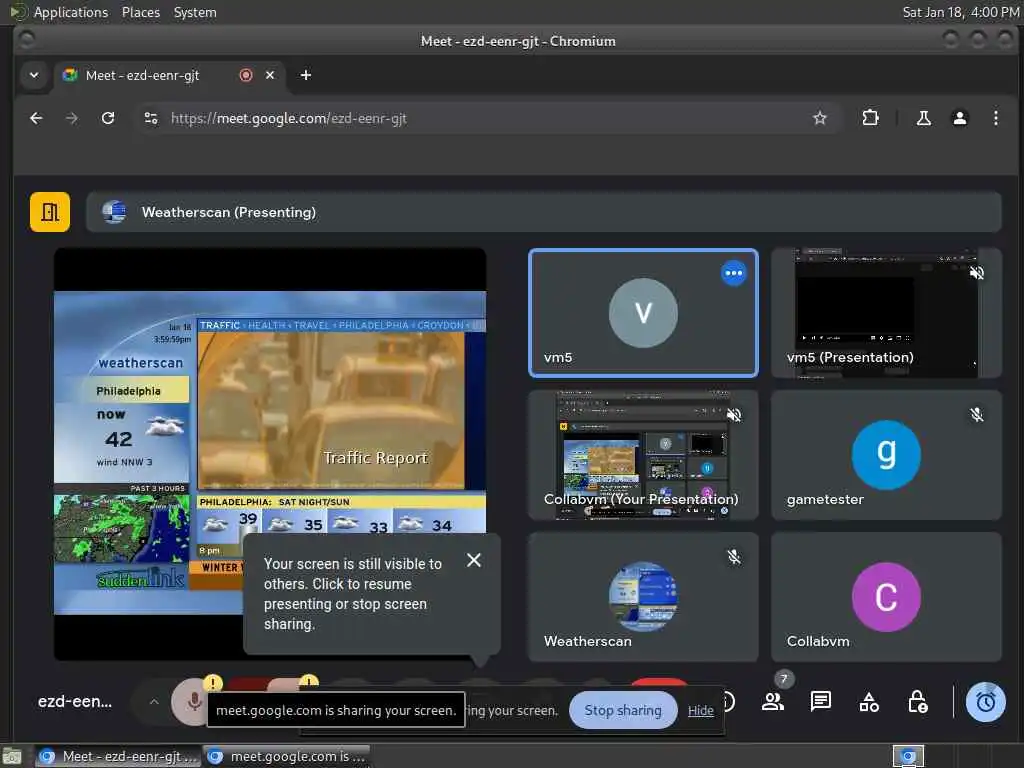Toggle the microphone button
The height and width of the screenshot is (768, 1024).
[192, 702]
